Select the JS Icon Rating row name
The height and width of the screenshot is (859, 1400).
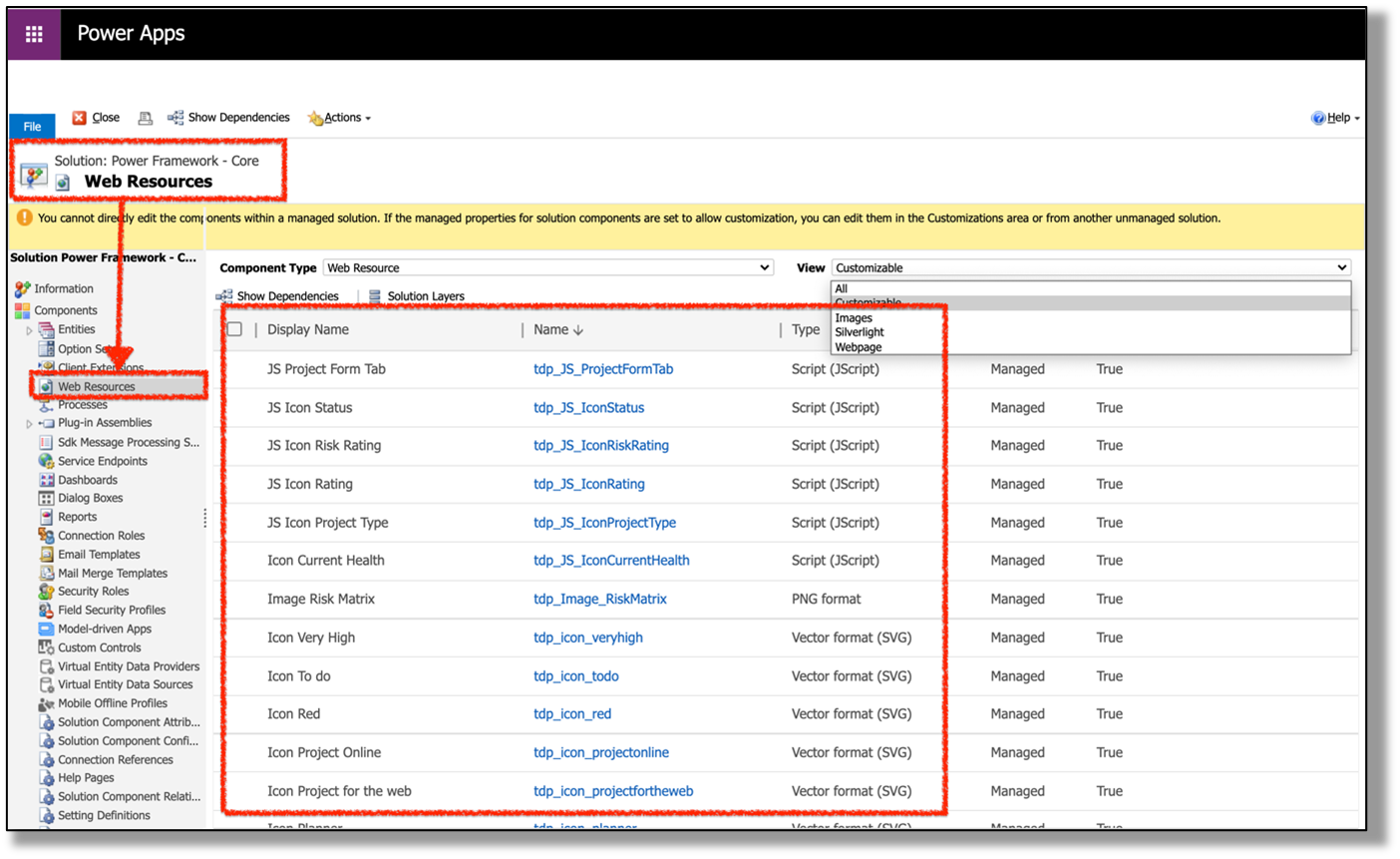(309, 484)
